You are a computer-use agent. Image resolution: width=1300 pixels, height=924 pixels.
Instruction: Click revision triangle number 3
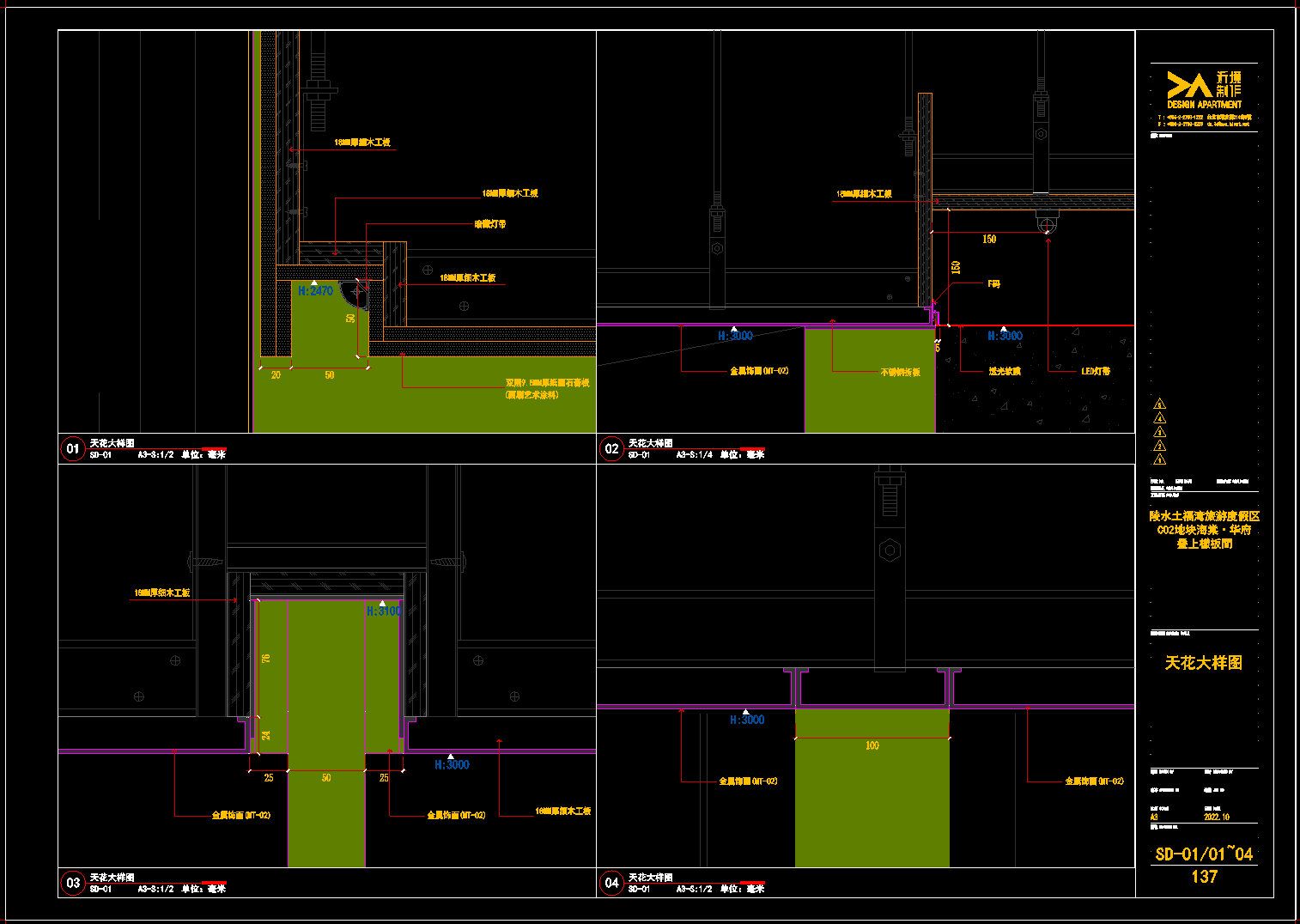[x=1160, y=432]
